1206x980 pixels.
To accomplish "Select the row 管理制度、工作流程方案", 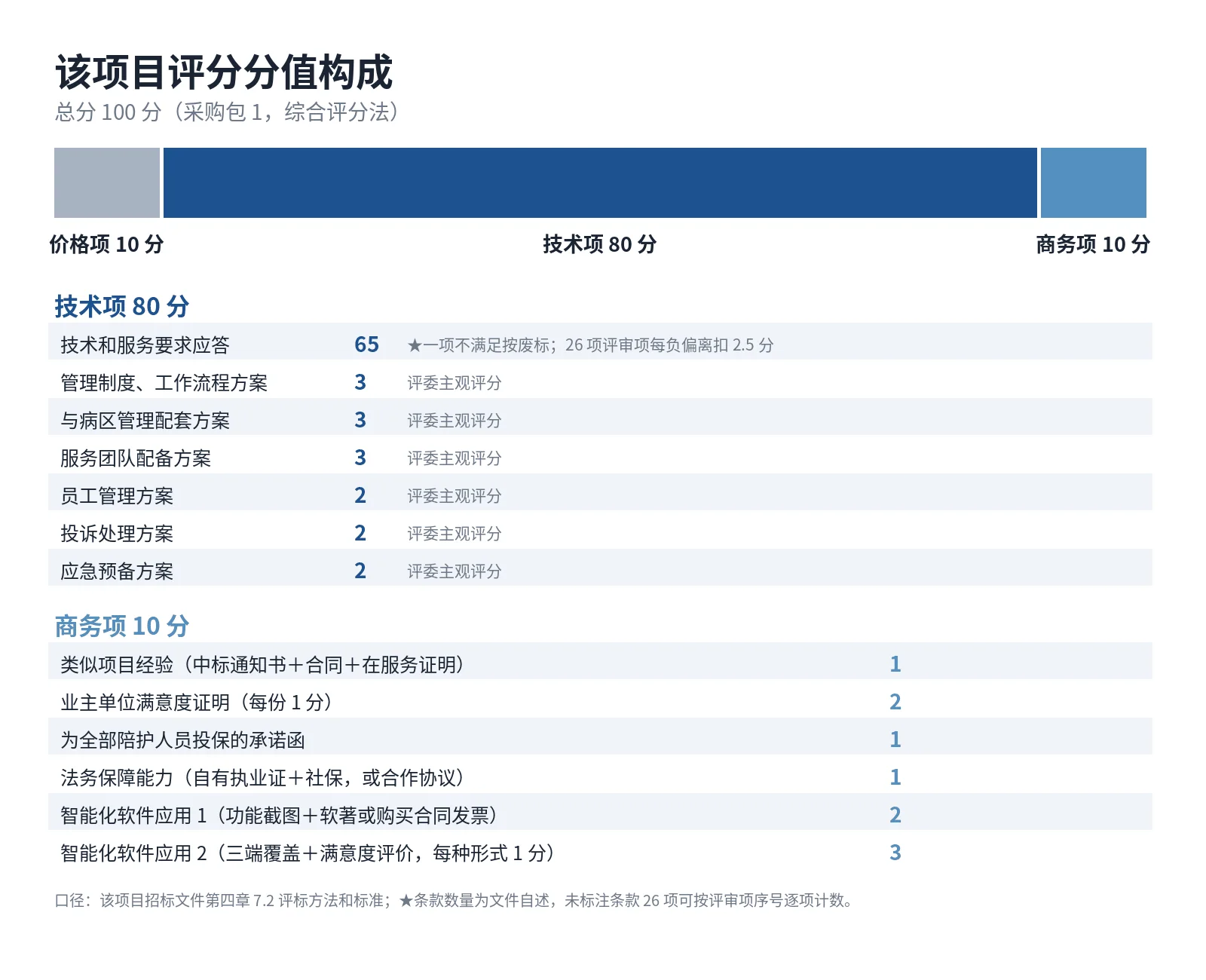I will 600,379.
